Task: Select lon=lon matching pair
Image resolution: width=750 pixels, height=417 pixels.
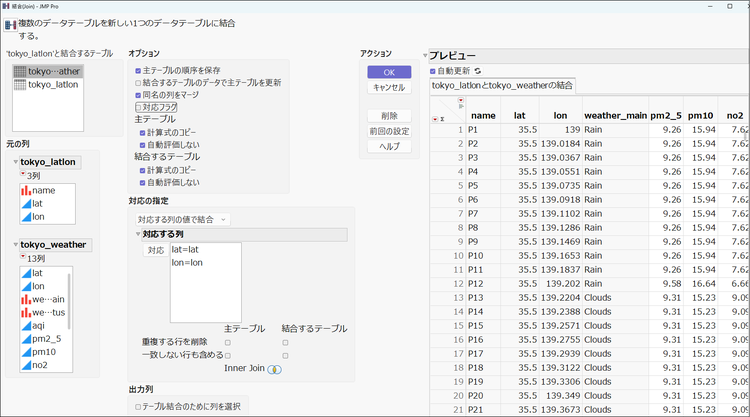Action: pos(205,263)
